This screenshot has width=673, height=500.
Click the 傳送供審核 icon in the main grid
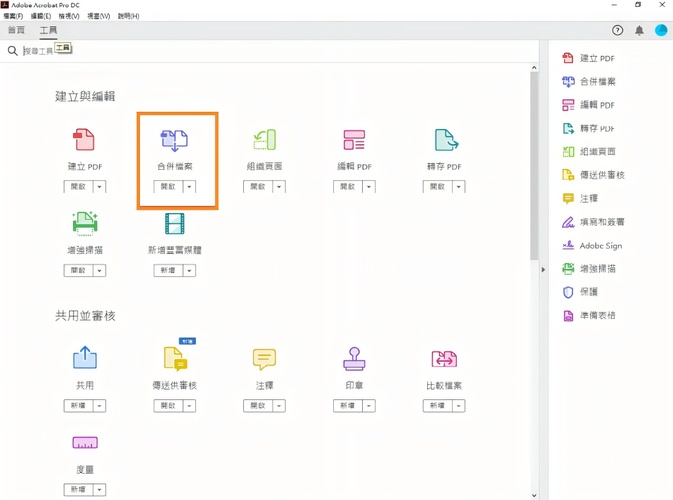coord(176,358)
